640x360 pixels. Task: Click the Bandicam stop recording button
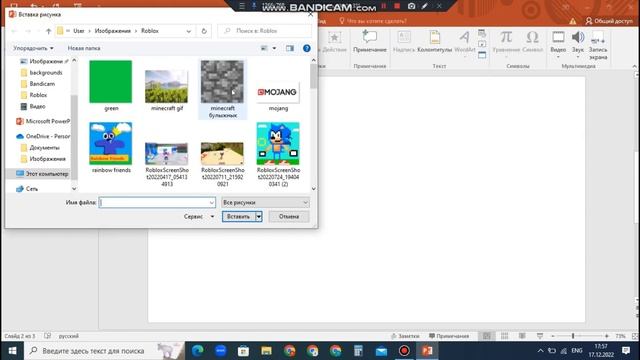tap(397, 6)
